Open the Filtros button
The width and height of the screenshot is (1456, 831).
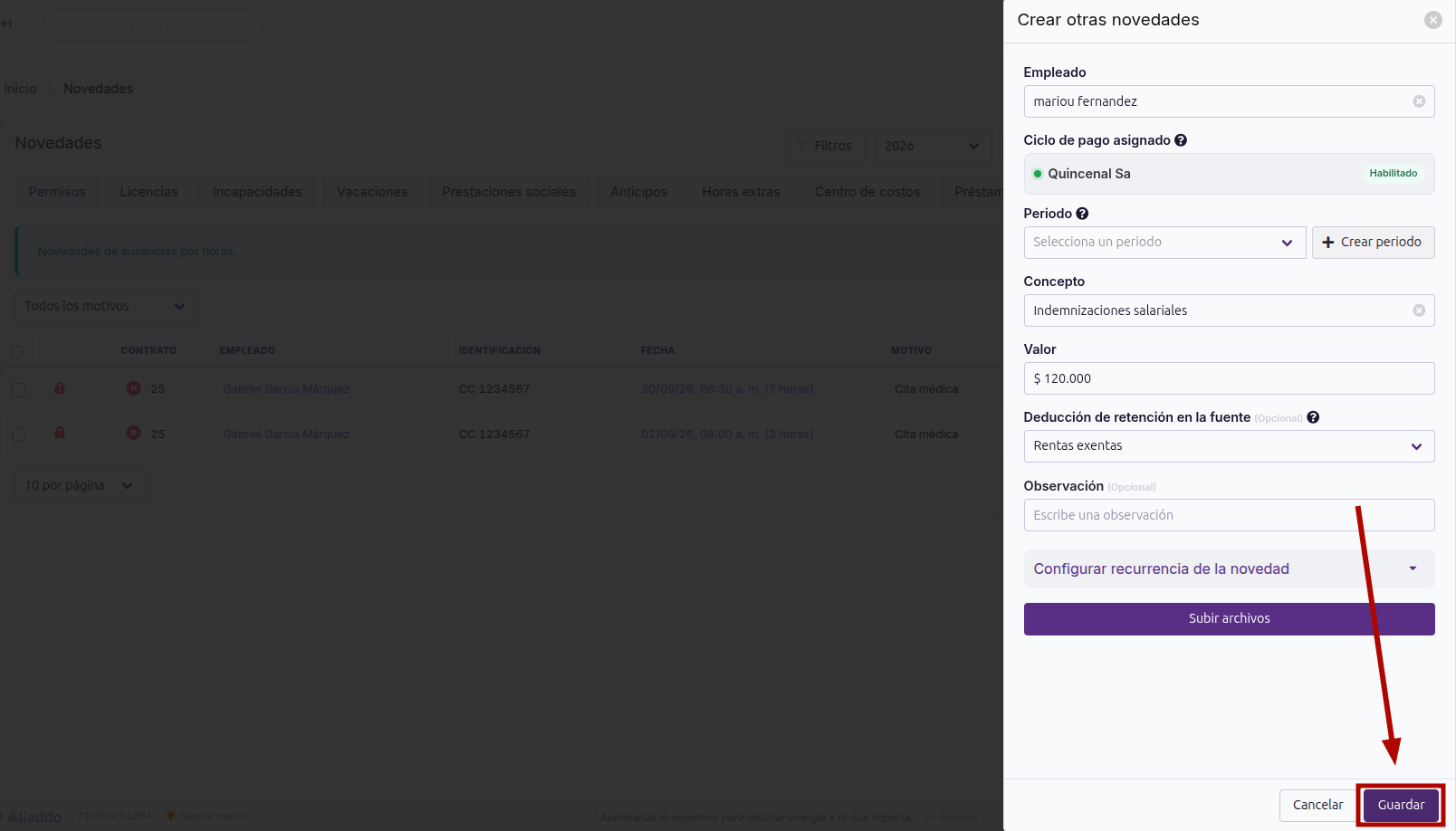(x=825, y=146)
